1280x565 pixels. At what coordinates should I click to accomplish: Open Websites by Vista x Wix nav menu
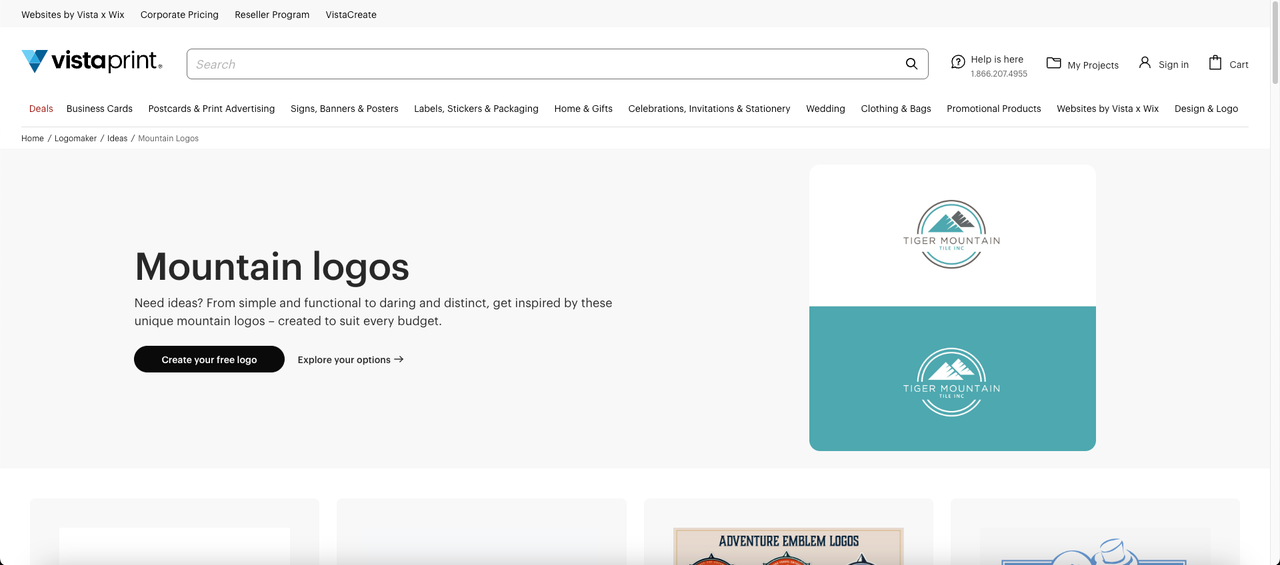point(1107,108)
